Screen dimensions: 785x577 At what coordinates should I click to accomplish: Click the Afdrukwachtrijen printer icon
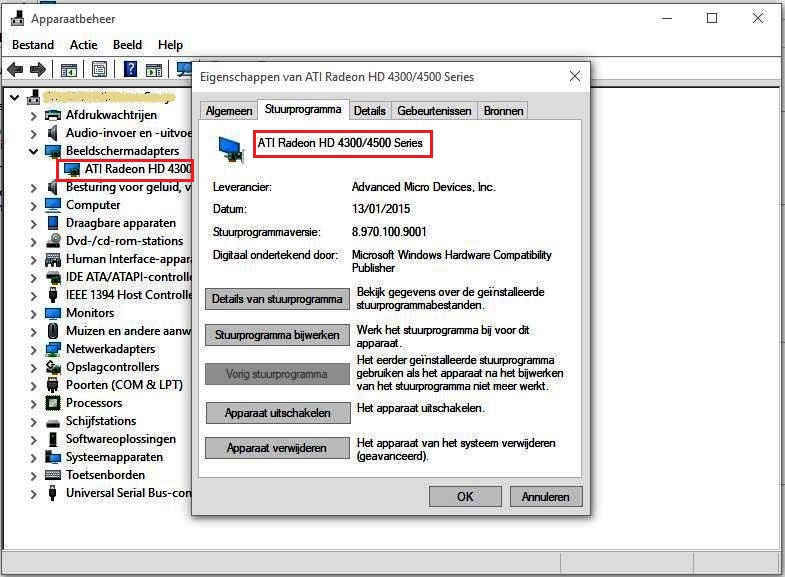click(53, 115)
